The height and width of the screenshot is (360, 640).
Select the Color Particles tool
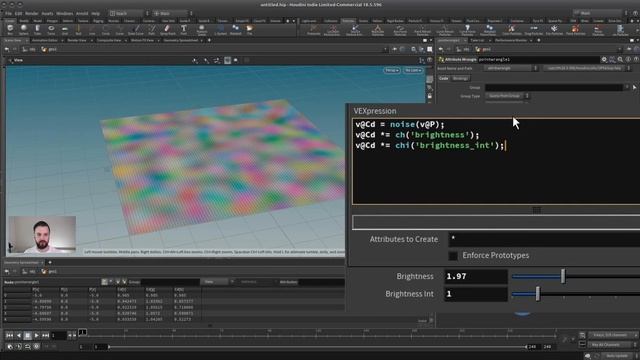pyautogui.click(x=511, y=29)
